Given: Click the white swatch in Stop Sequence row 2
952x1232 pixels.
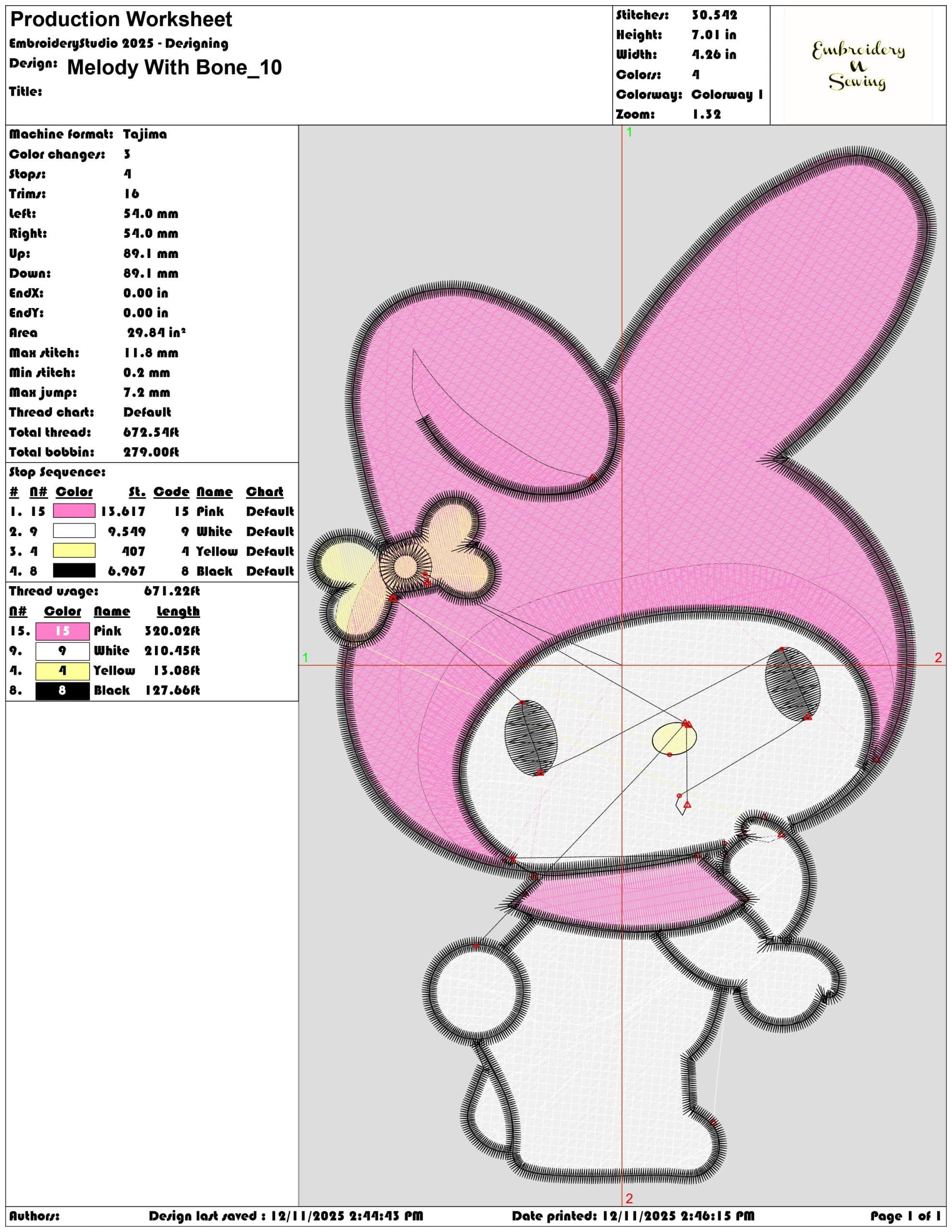Looking at the screenshot, I should pyautogui.click(x=74, y=531).
